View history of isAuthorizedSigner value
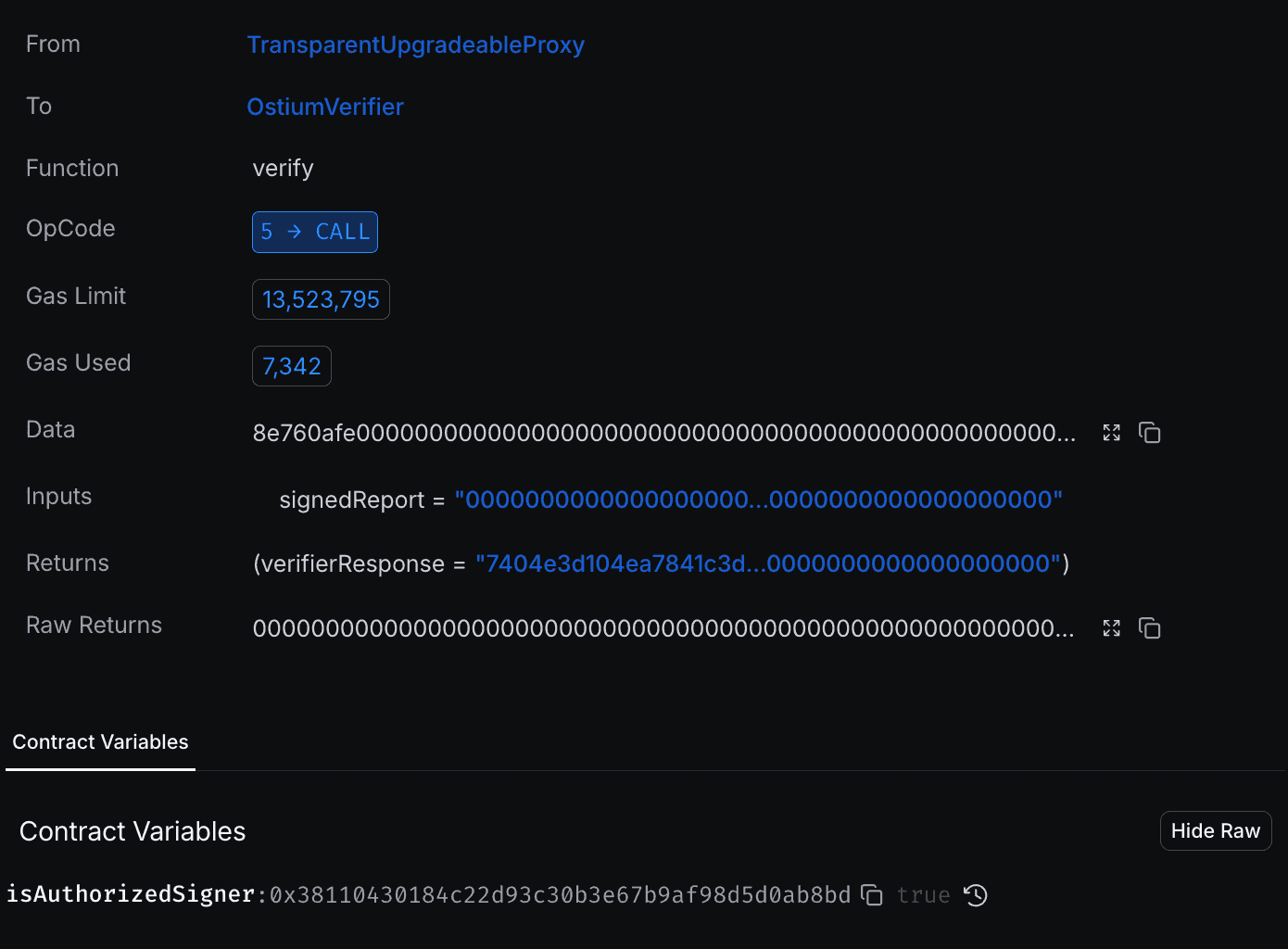Screen dimensions: 1288x949 (976, 895)
